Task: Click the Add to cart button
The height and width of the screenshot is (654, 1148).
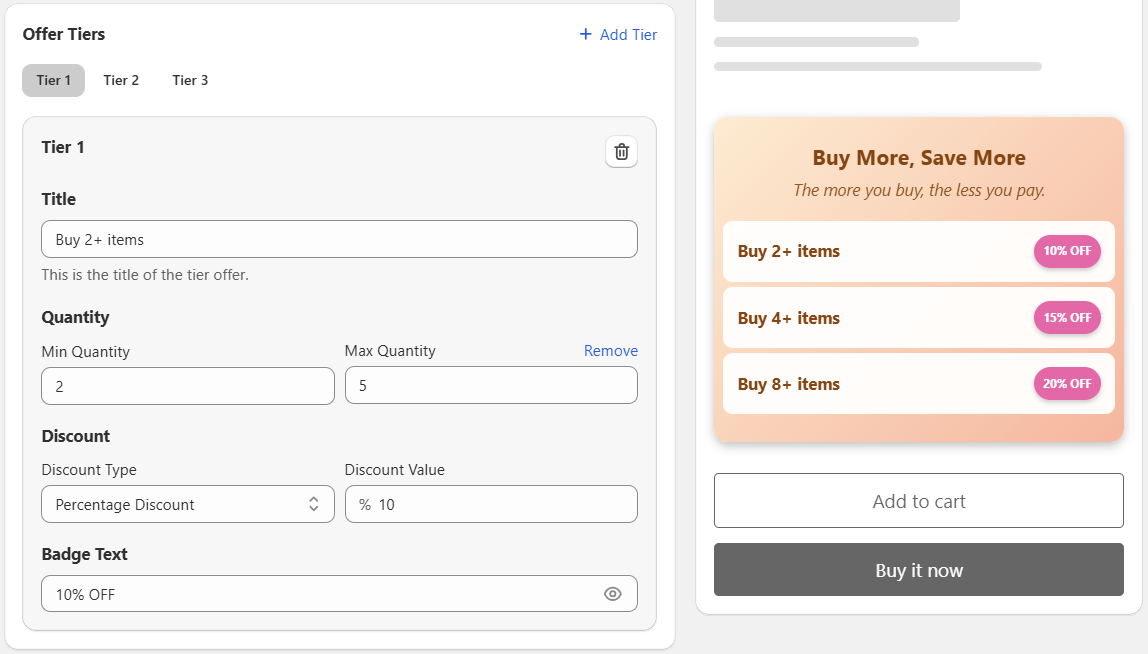Action: 919,500
